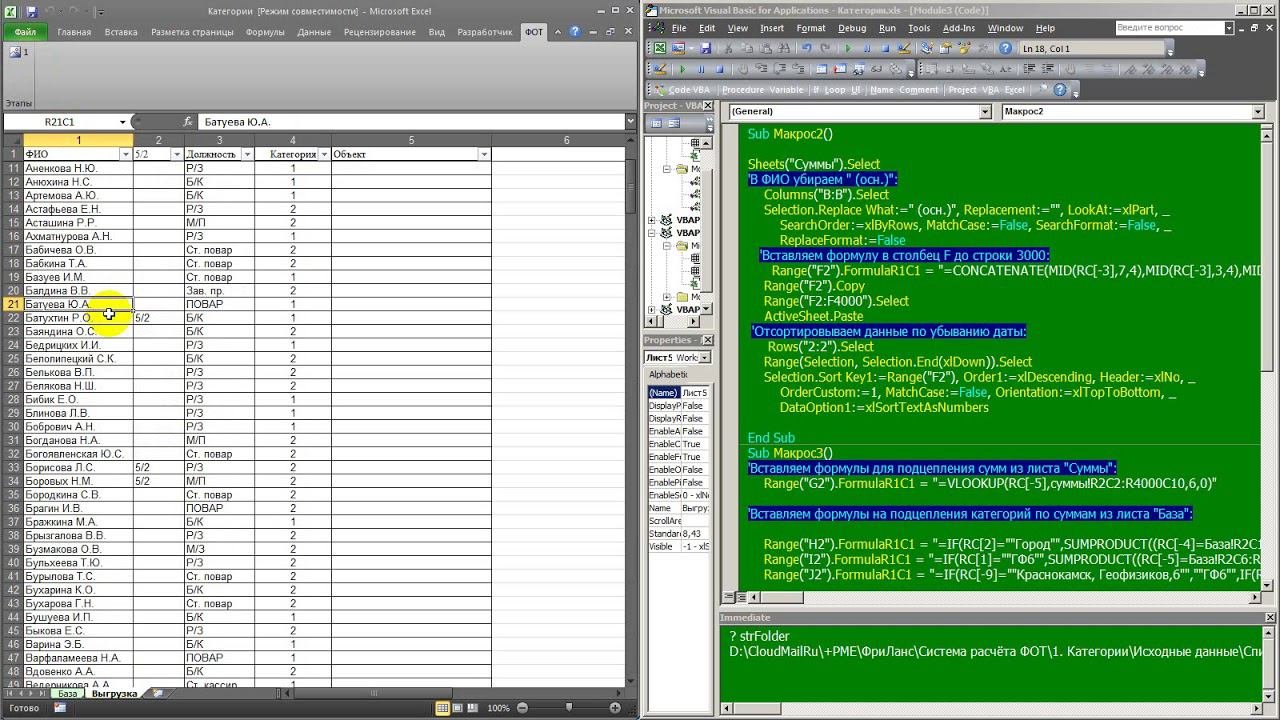Viewport: 1280px width, 720px height.
Task: Minimize the Excel ribbon with the caret icon
Action: 560,32
